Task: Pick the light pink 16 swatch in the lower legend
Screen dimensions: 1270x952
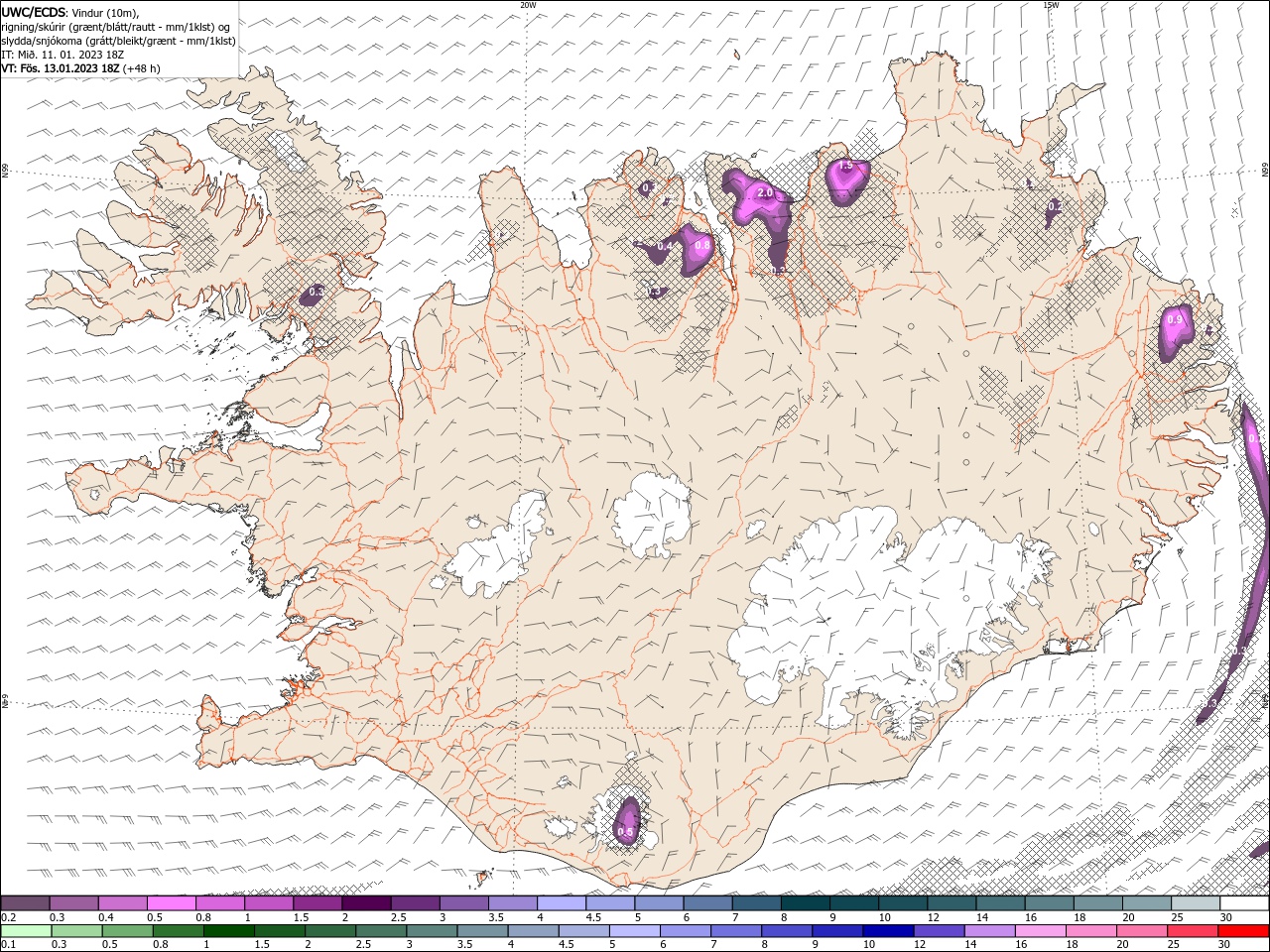Action: (x=1040, y=931)
